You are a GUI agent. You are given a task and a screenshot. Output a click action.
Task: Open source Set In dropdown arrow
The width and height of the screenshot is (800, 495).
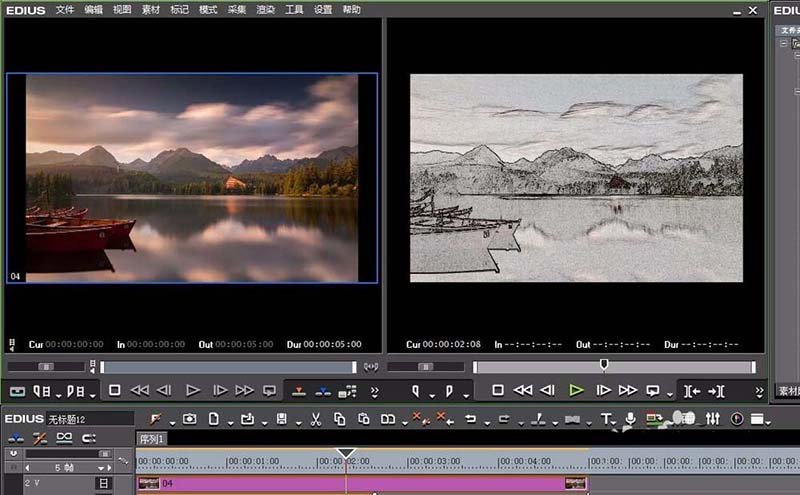[x=59, y=395]
